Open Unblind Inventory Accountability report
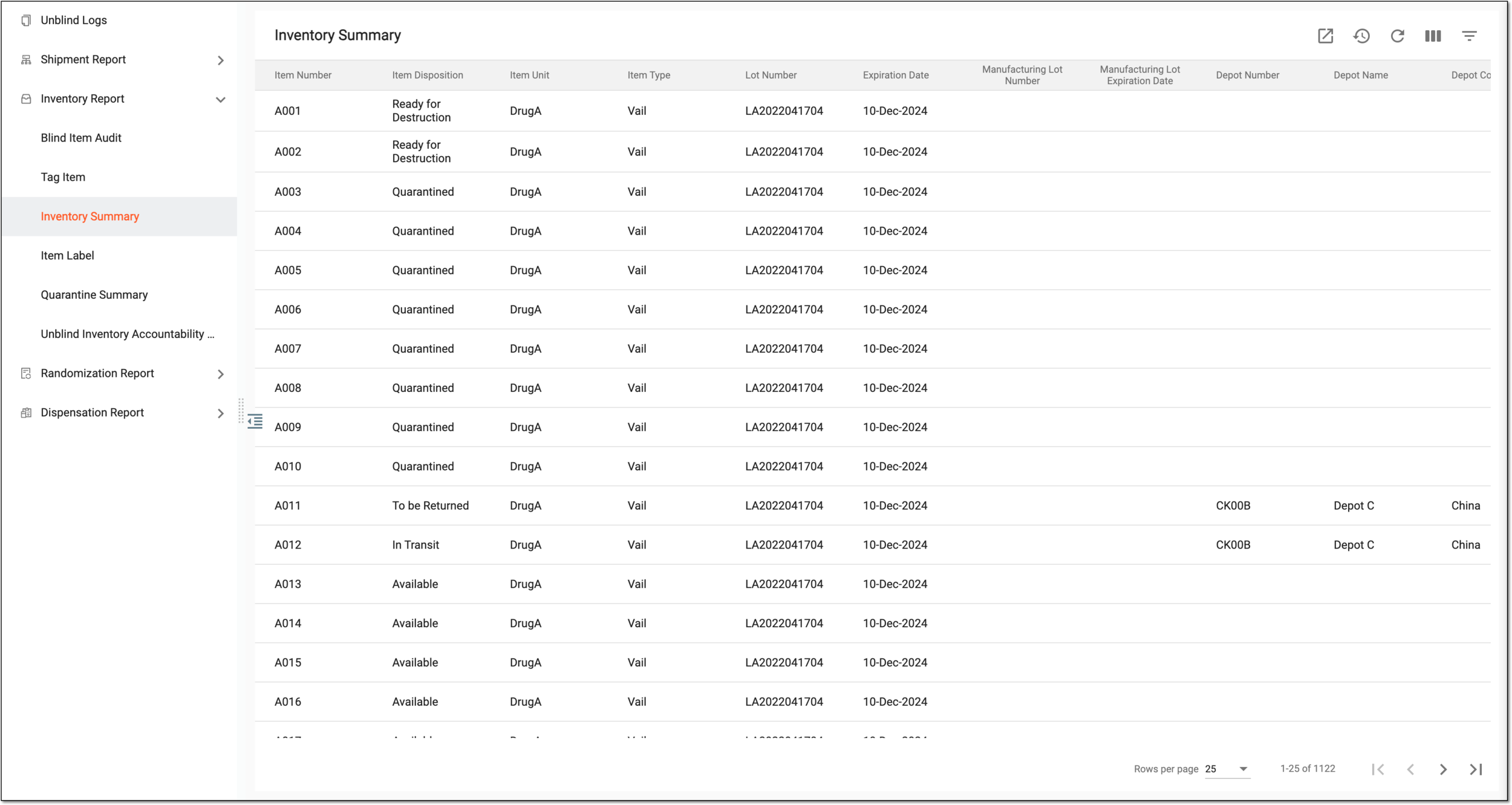Viewport: 1512px width, 805px height. click(x=128, y=334)
